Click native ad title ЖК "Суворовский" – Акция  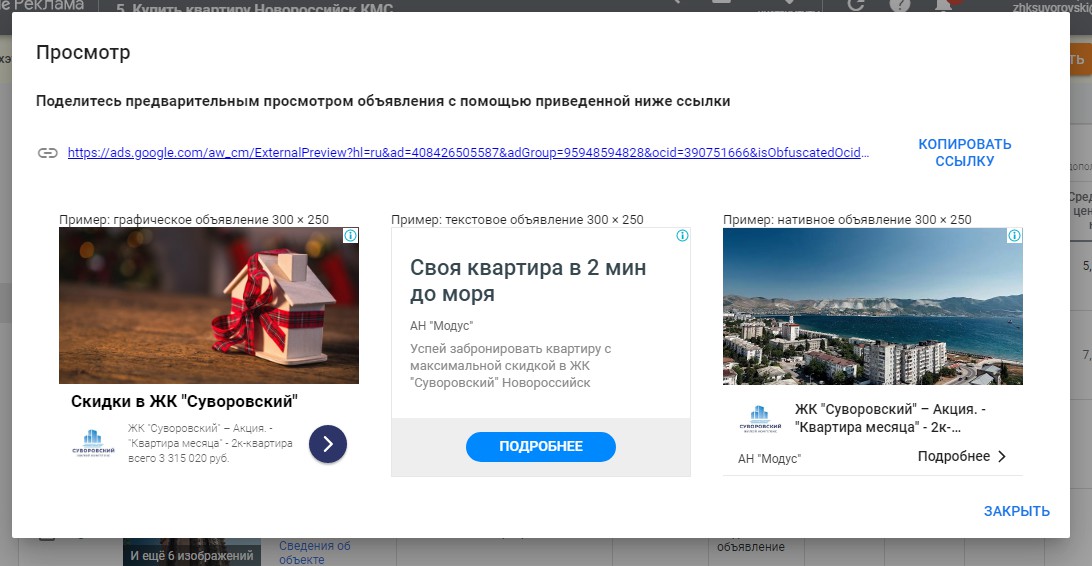click(x=891, y=418)
